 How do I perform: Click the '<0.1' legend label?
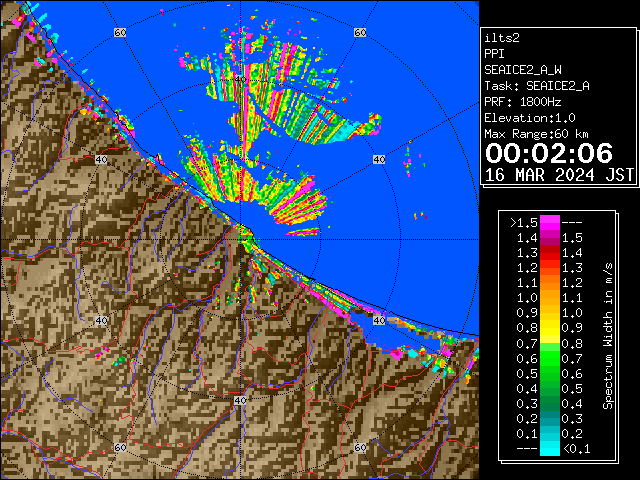[x=576, y=449]
